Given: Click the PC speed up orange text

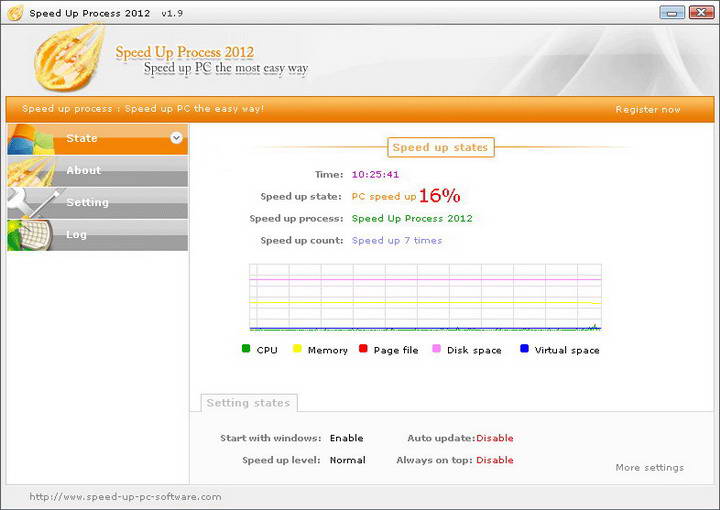Looking at the screenshot, I should coord(384,196).
